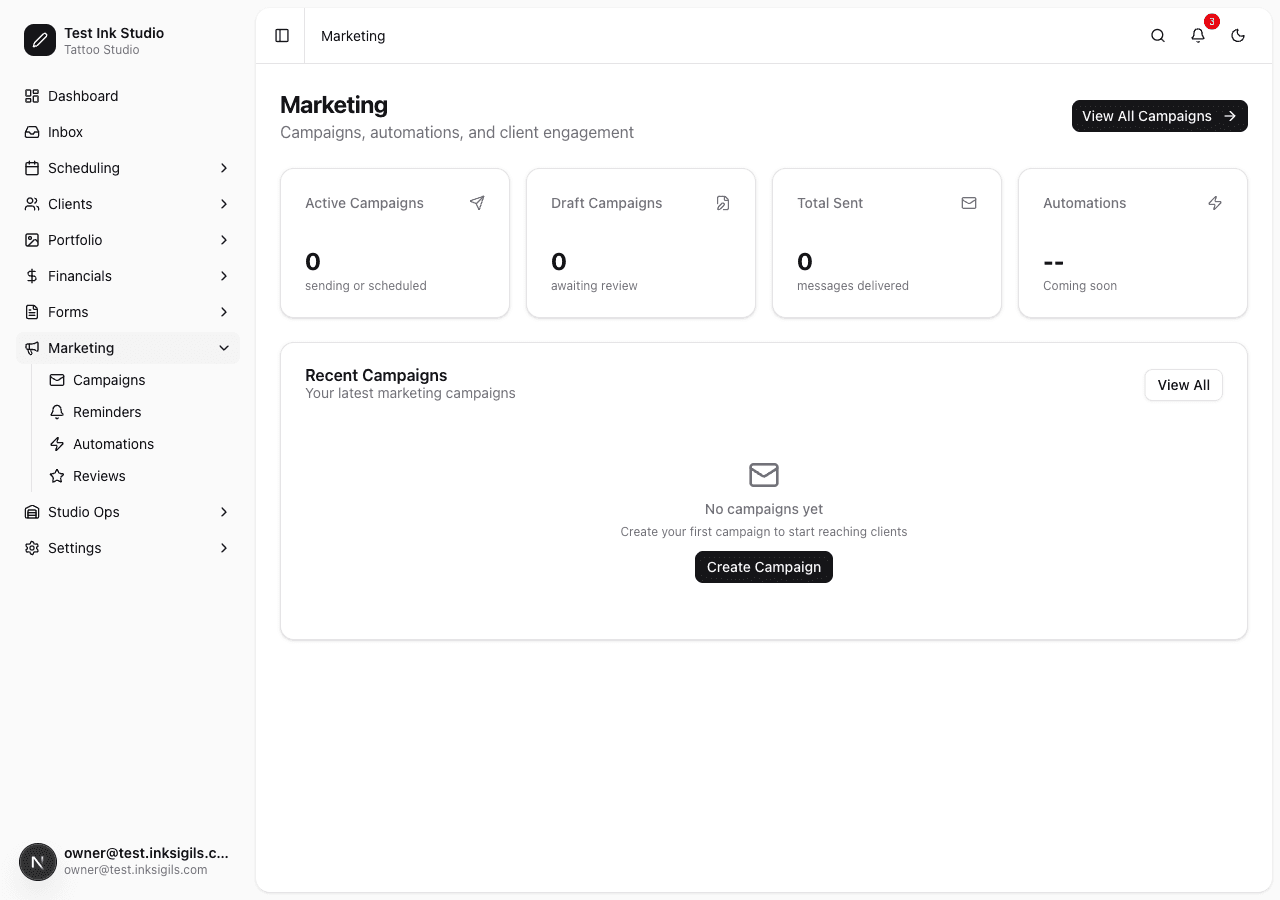Open the search icon in the top bar
The width and height of the screenshot is (1280, 900).
[x=1157, y=35]
